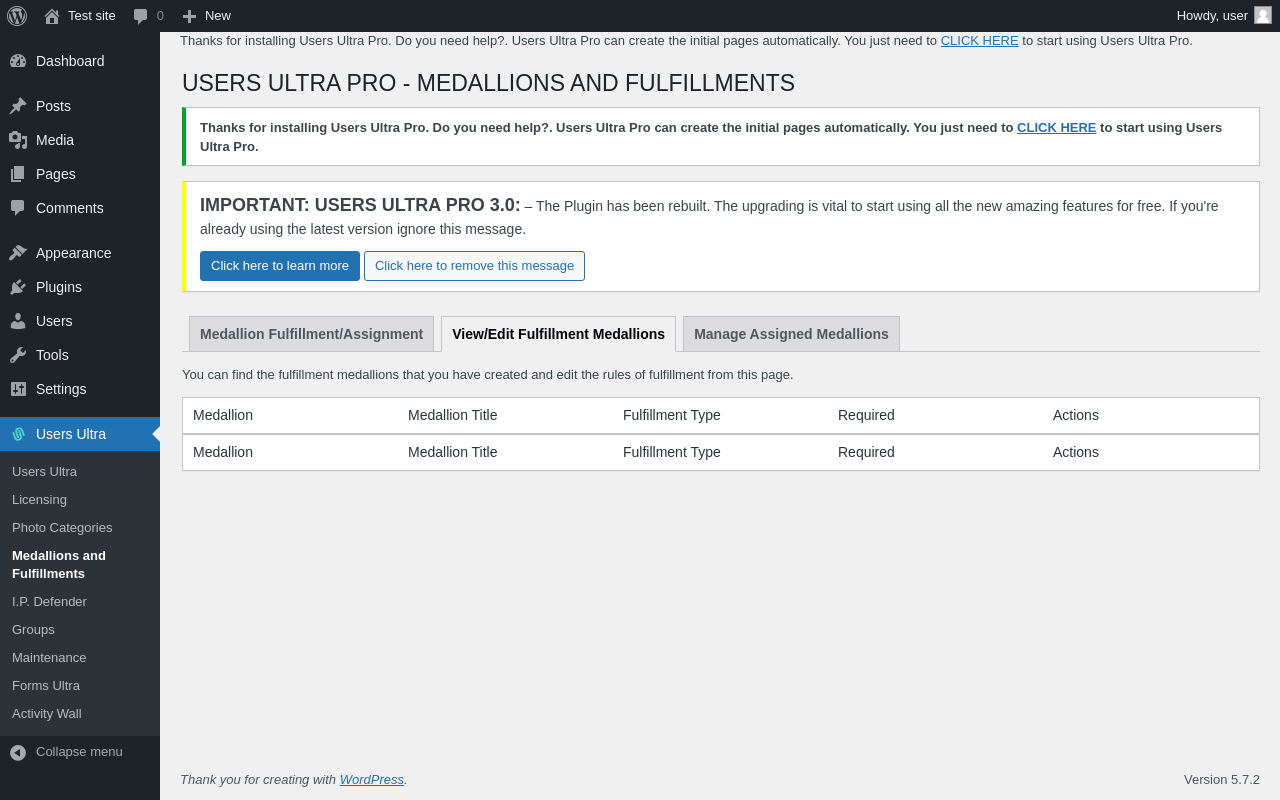Viewport: 1280px width, 800px height.
Task: Click the Collapse menu arrow icon
Action: pos(18,752)
